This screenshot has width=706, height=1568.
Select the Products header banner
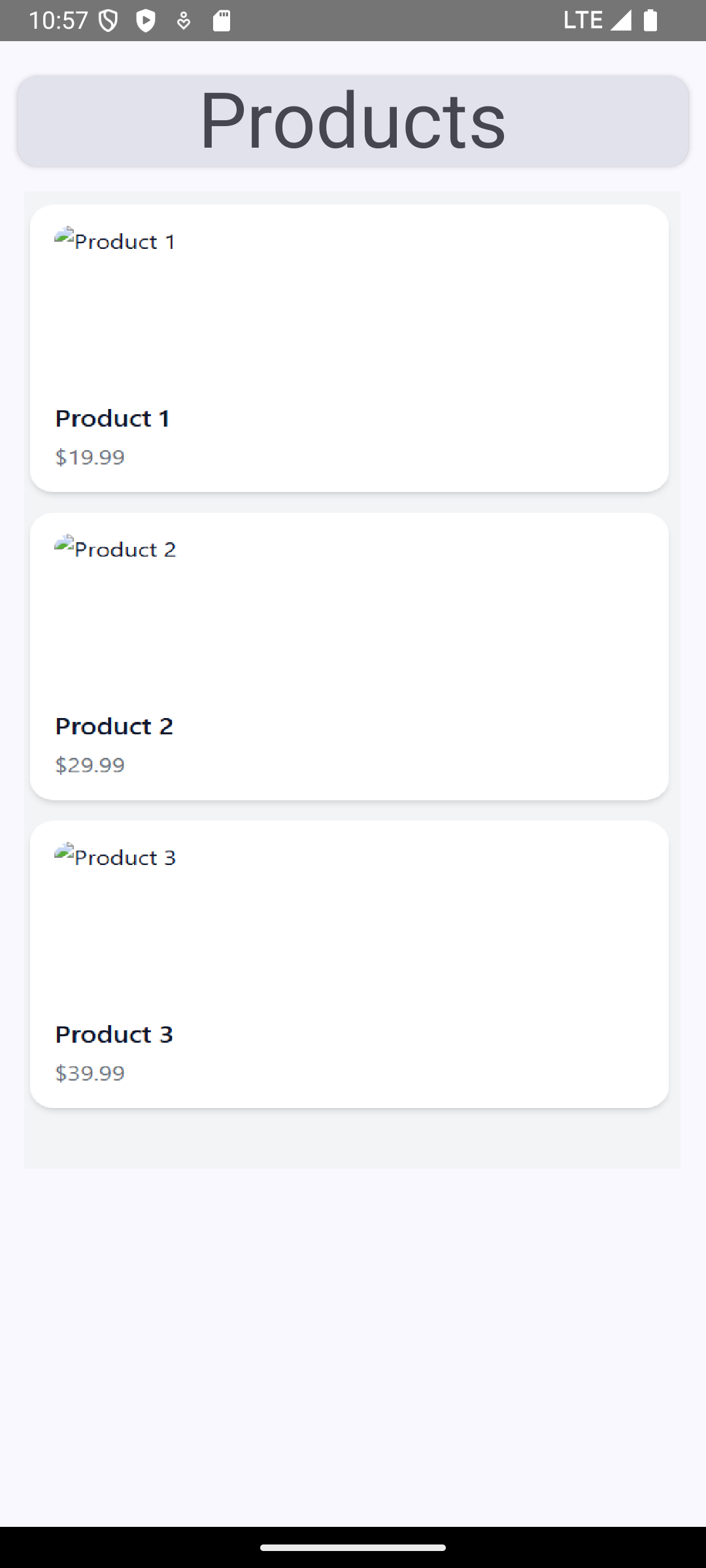tap(353, 121)
